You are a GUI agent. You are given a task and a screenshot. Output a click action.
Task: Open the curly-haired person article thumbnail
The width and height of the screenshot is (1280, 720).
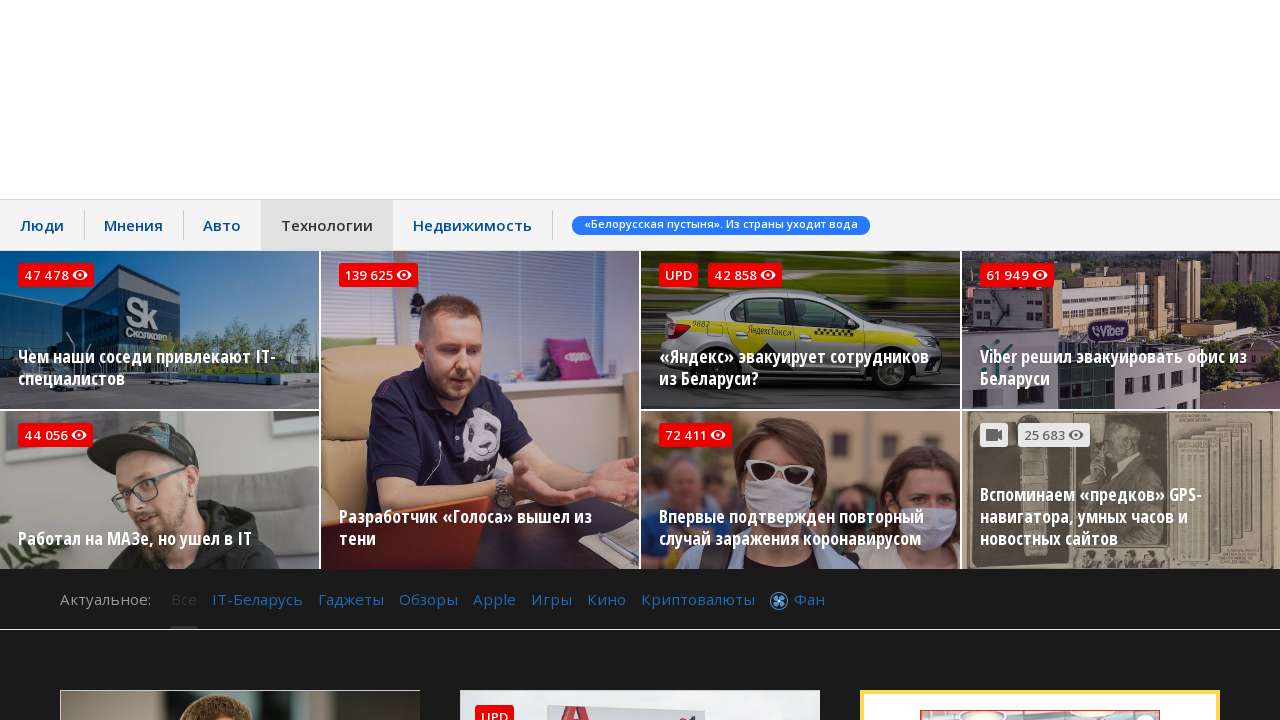pyautogui.click(x=240, y=705)
